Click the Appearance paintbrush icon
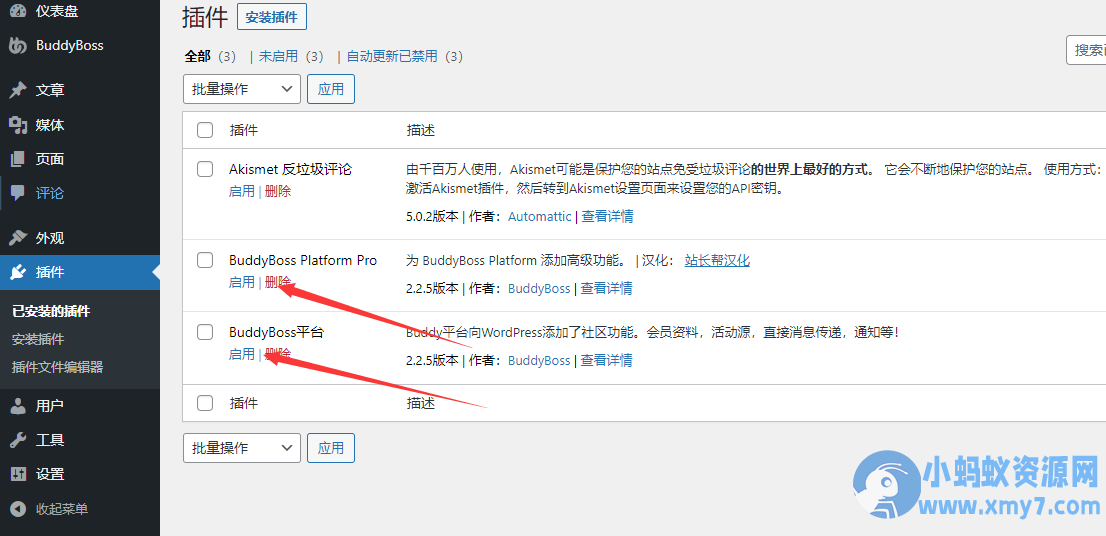 point(18,238)
